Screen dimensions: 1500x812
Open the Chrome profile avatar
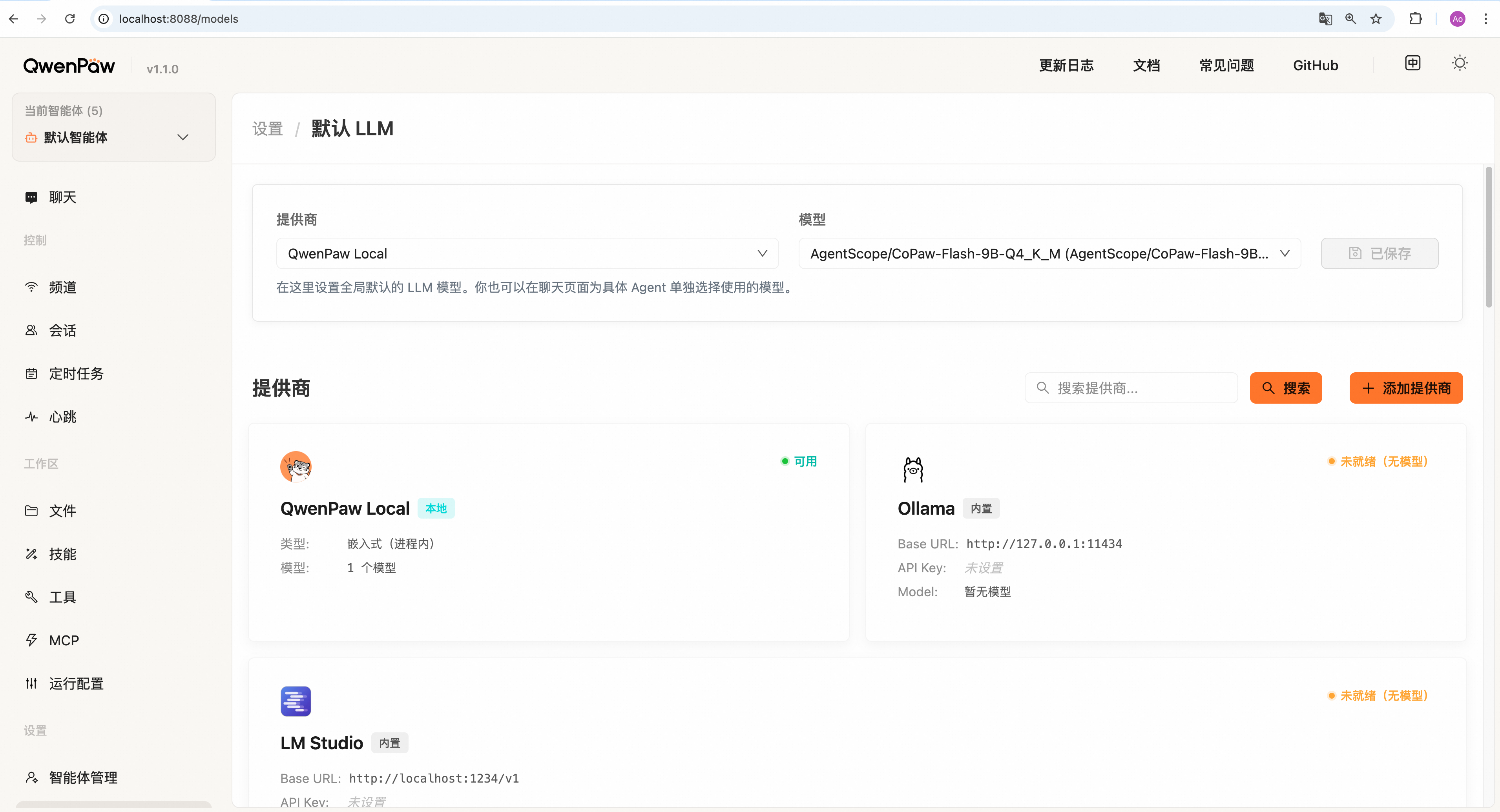tap(1458, 18)
